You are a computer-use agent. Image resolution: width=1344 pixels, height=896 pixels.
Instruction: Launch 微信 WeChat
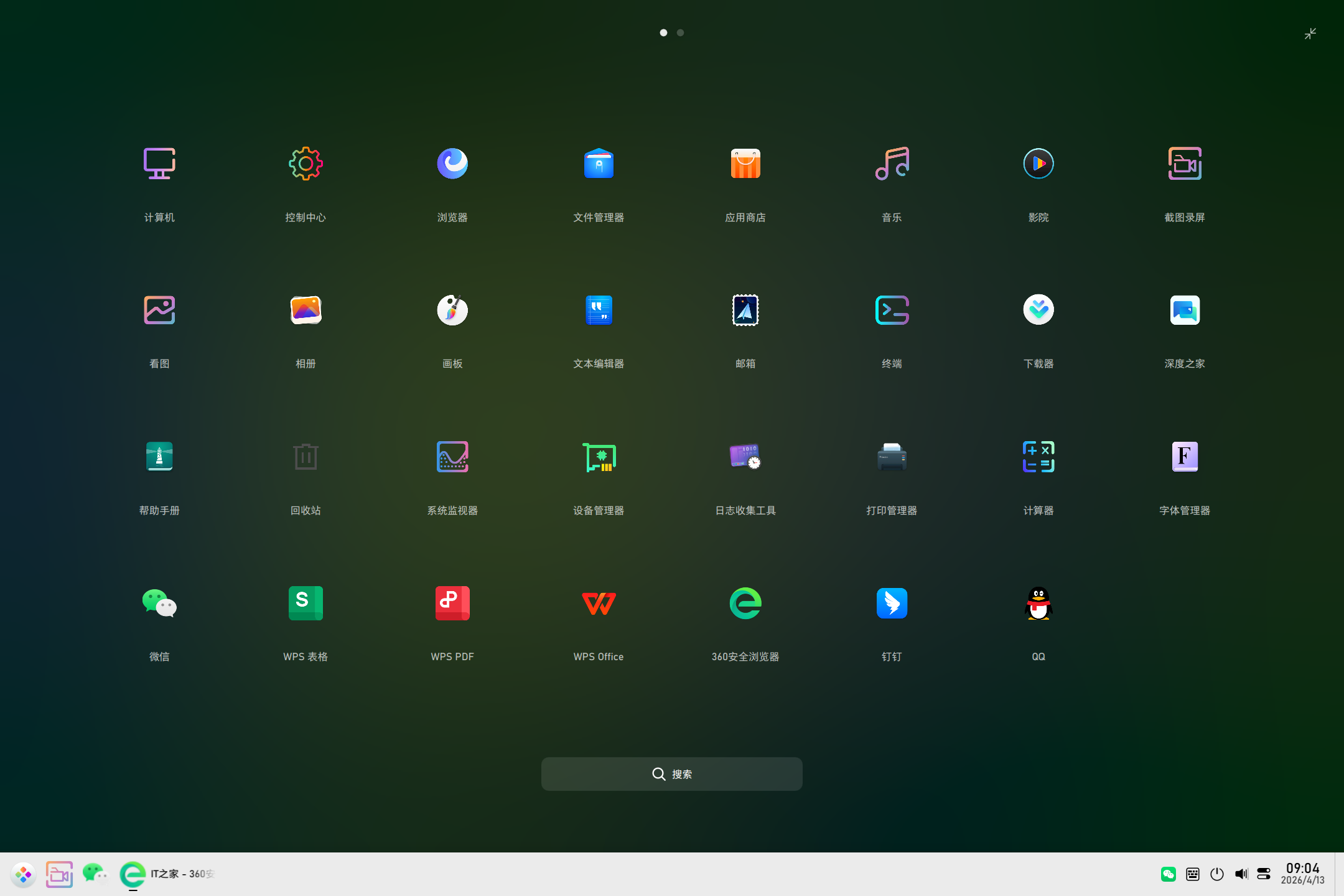coord(159,603)
